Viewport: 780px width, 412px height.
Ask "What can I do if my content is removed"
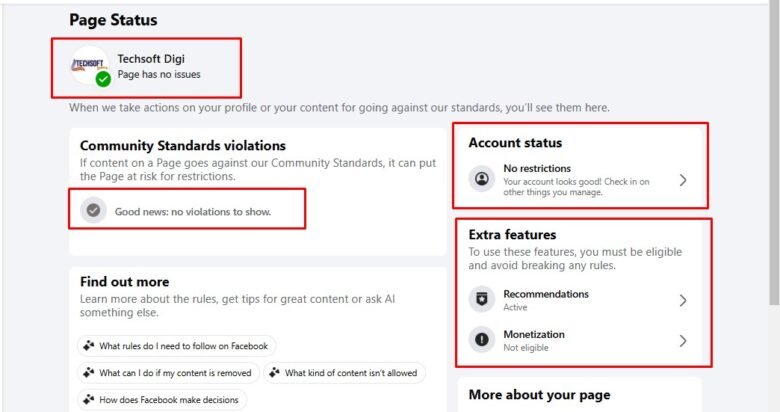coord(175,373)
